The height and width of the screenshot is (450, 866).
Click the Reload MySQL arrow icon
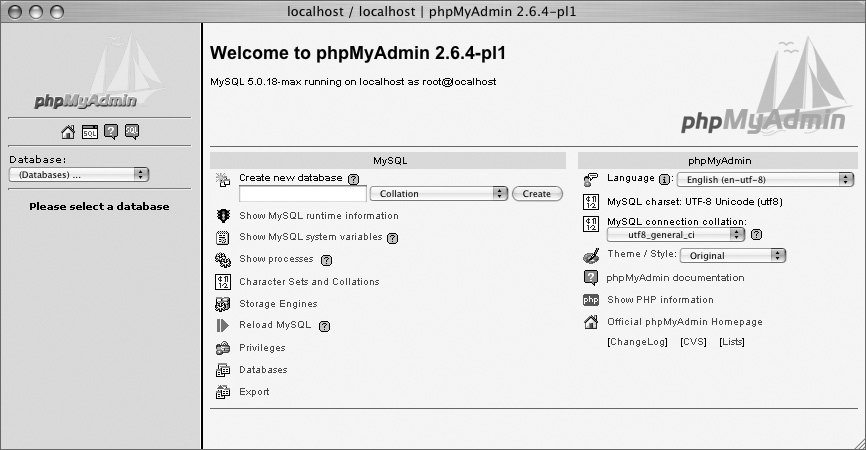223,326
